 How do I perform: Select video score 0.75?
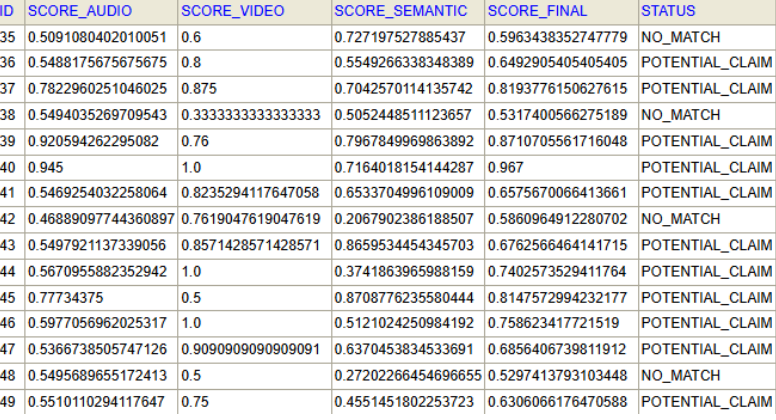click(195, 401)
